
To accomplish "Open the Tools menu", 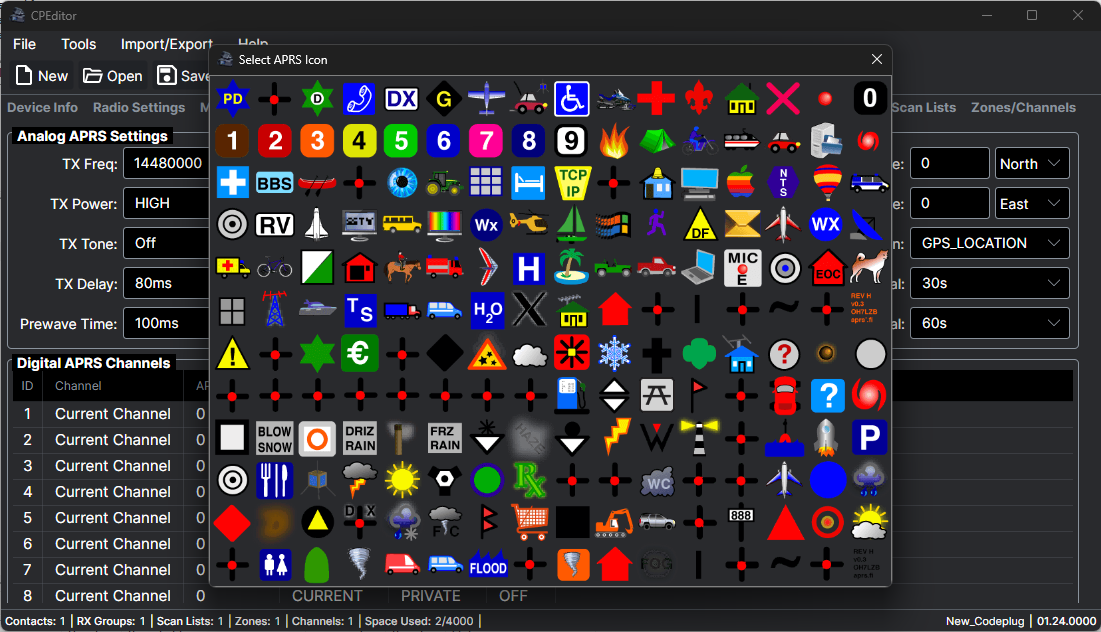I will point(79,44).
